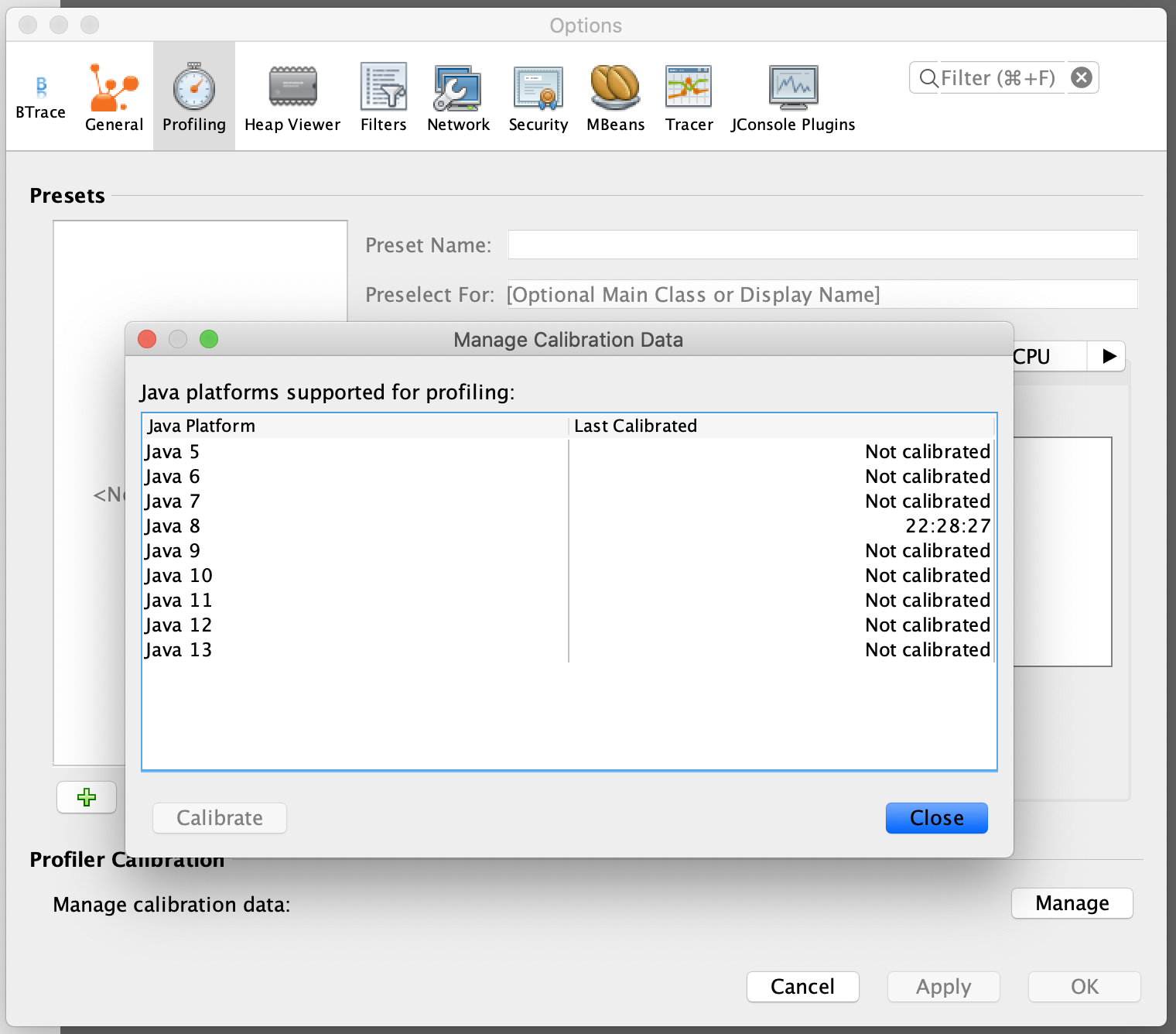Click the green zoom dot on calibration dialog
The image size is (1176, 1034).
[209, 339]
